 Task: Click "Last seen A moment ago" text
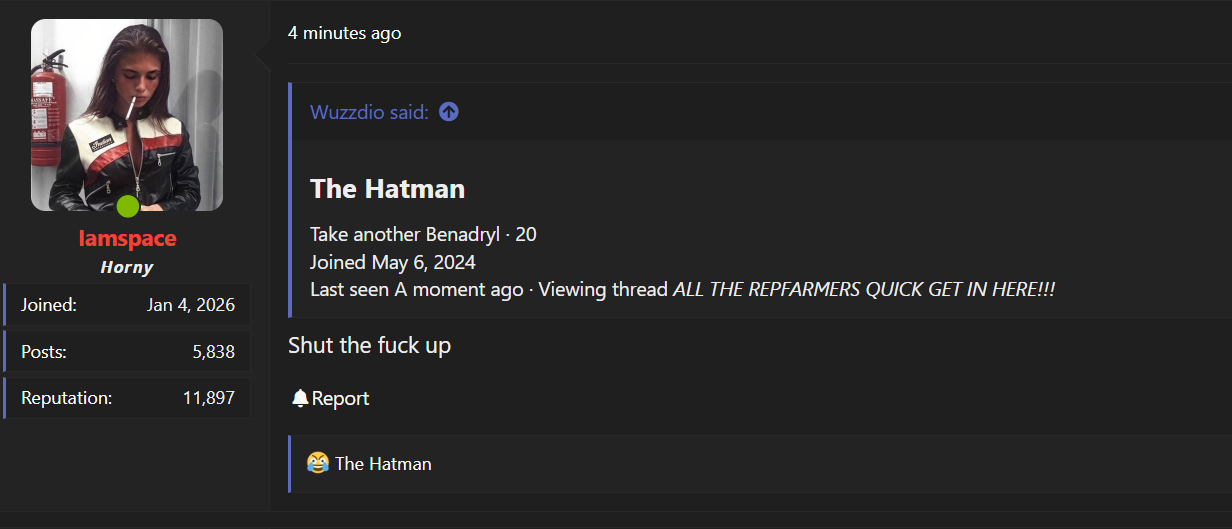click(x=416, y=290)
